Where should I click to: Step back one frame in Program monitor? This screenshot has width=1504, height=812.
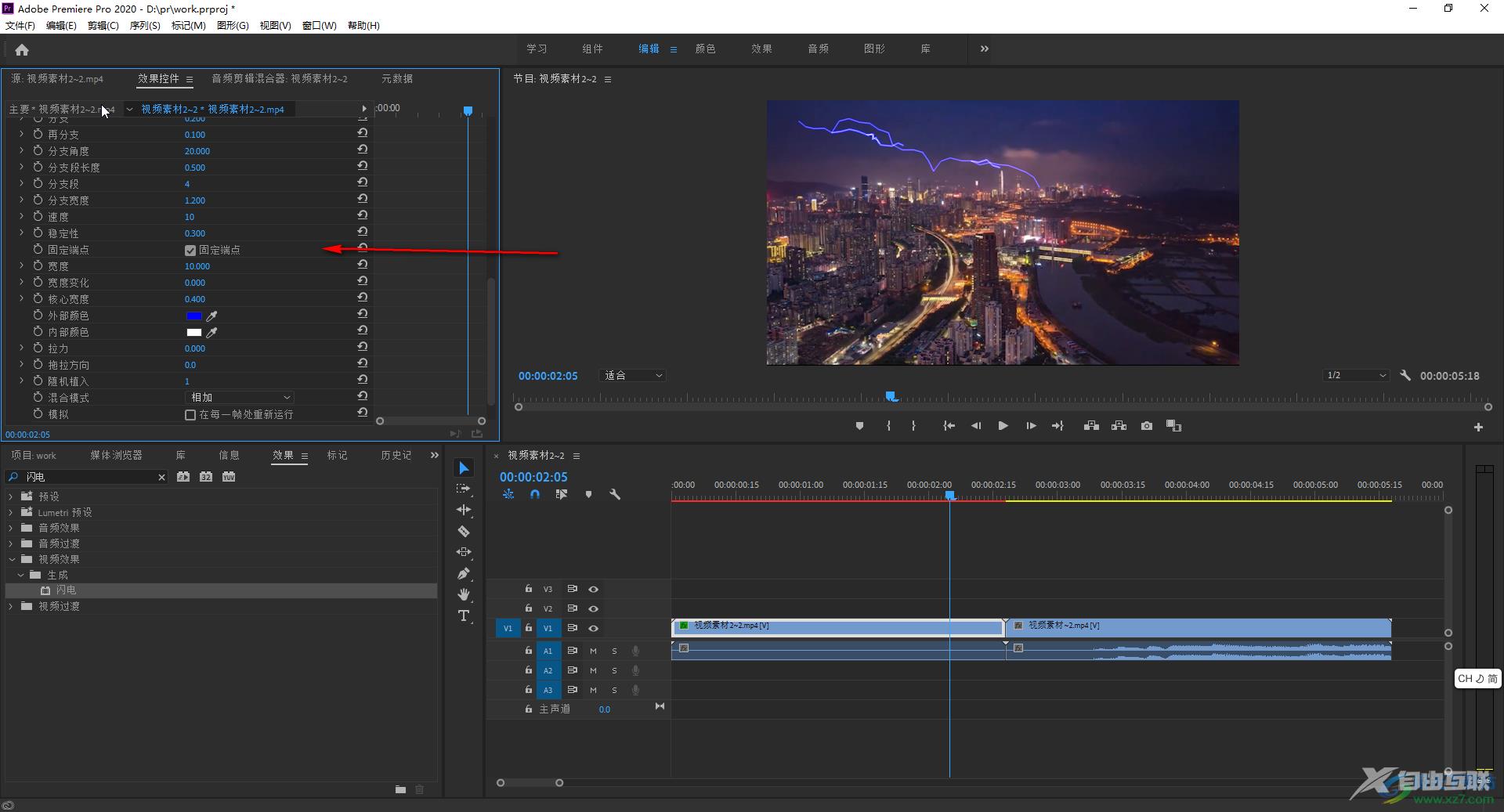pos(976,426)
